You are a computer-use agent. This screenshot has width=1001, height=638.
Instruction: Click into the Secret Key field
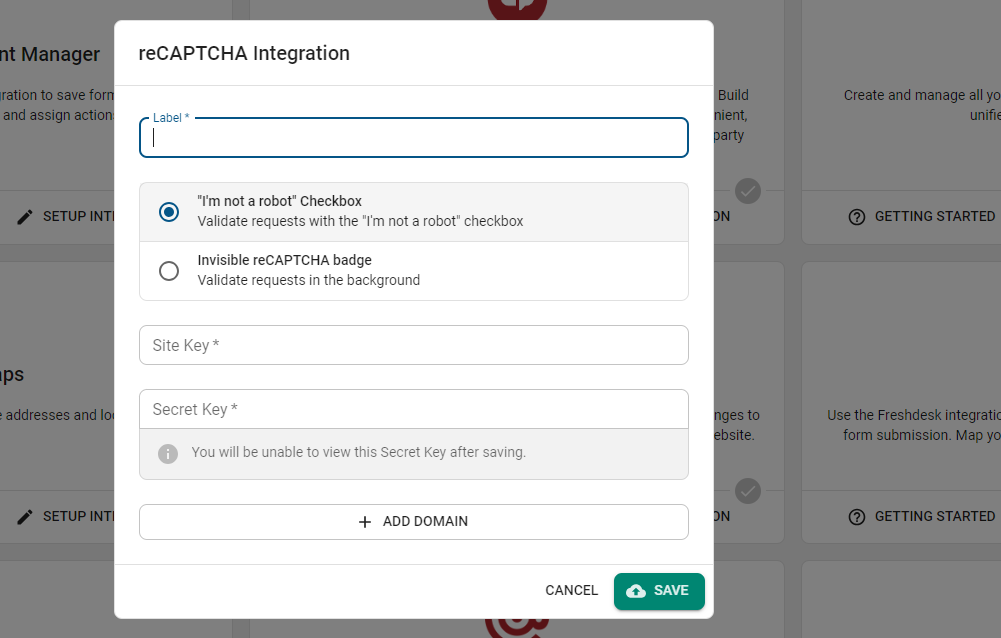click(414, 409)
